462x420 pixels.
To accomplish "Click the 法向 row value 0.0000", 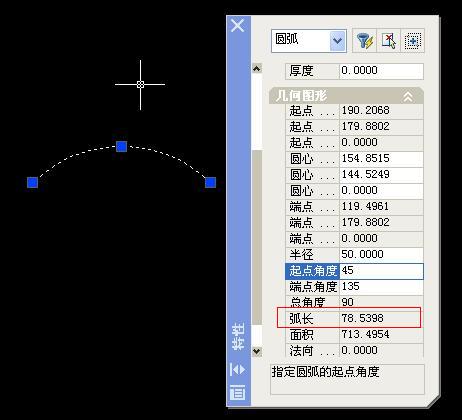I will point(381,350).
